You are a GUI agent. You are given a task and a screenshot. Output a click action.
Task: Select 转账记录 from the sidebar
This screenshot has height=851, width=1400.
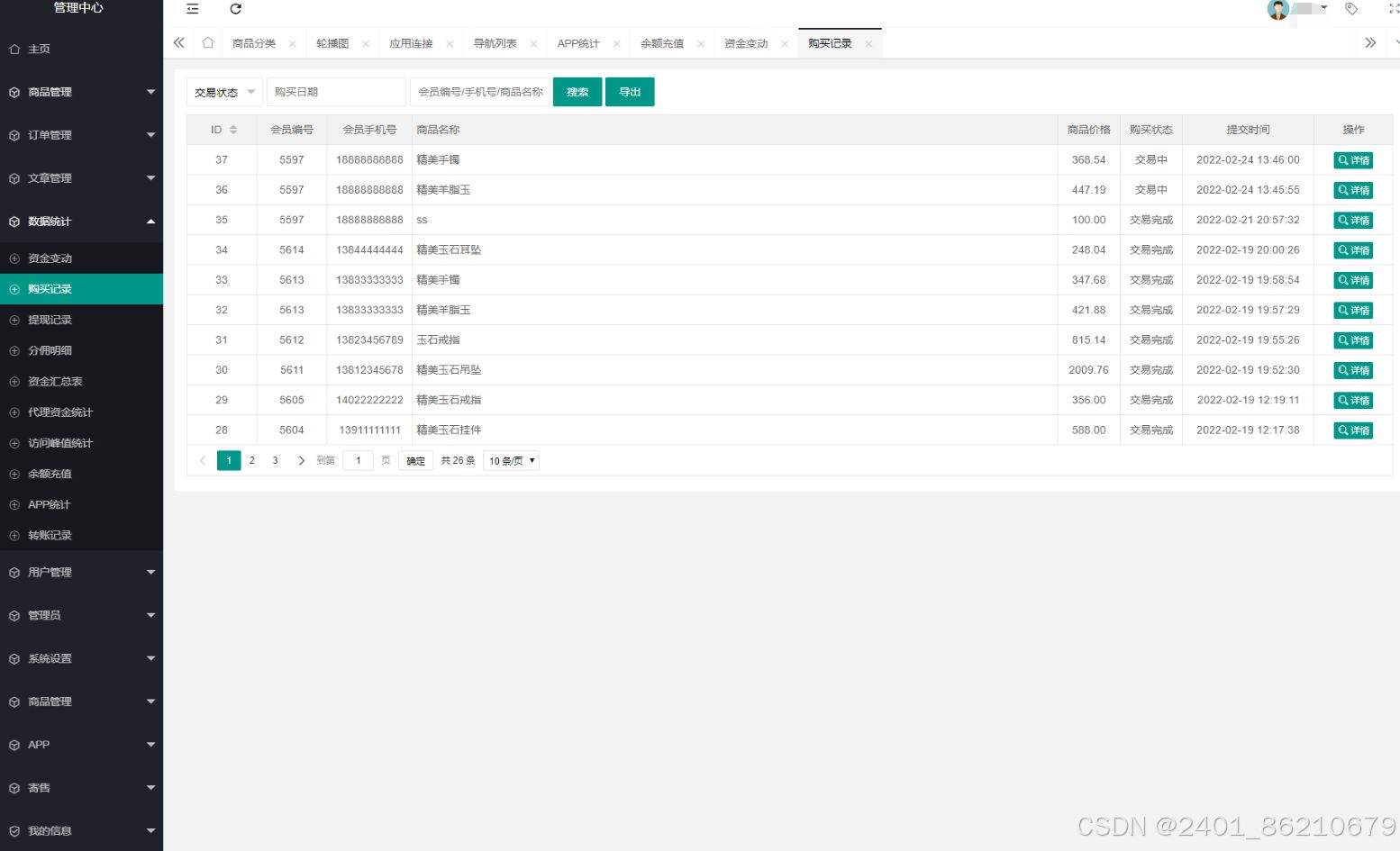50,535
